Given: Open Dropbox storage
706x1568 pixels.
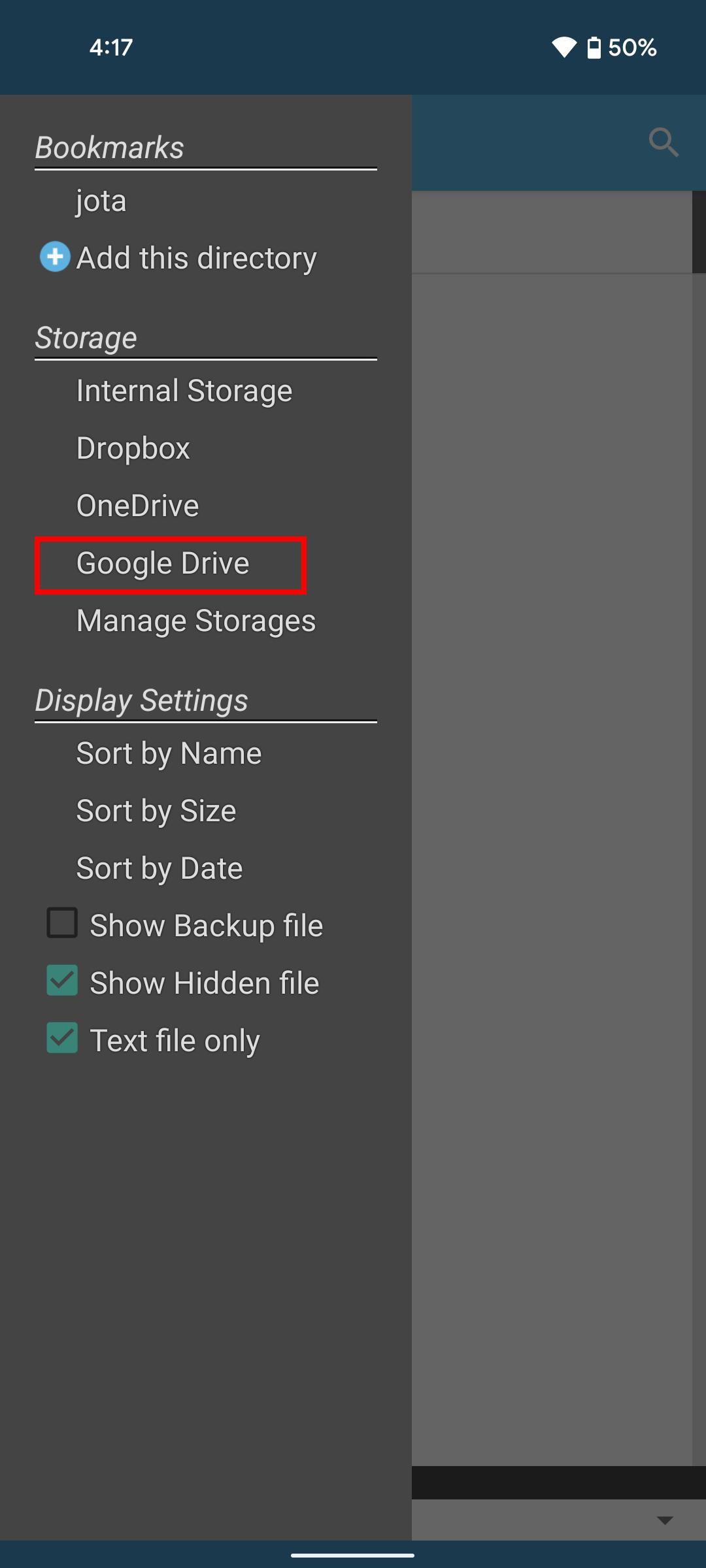Looking at the screenshot, I should pos(133,448).
